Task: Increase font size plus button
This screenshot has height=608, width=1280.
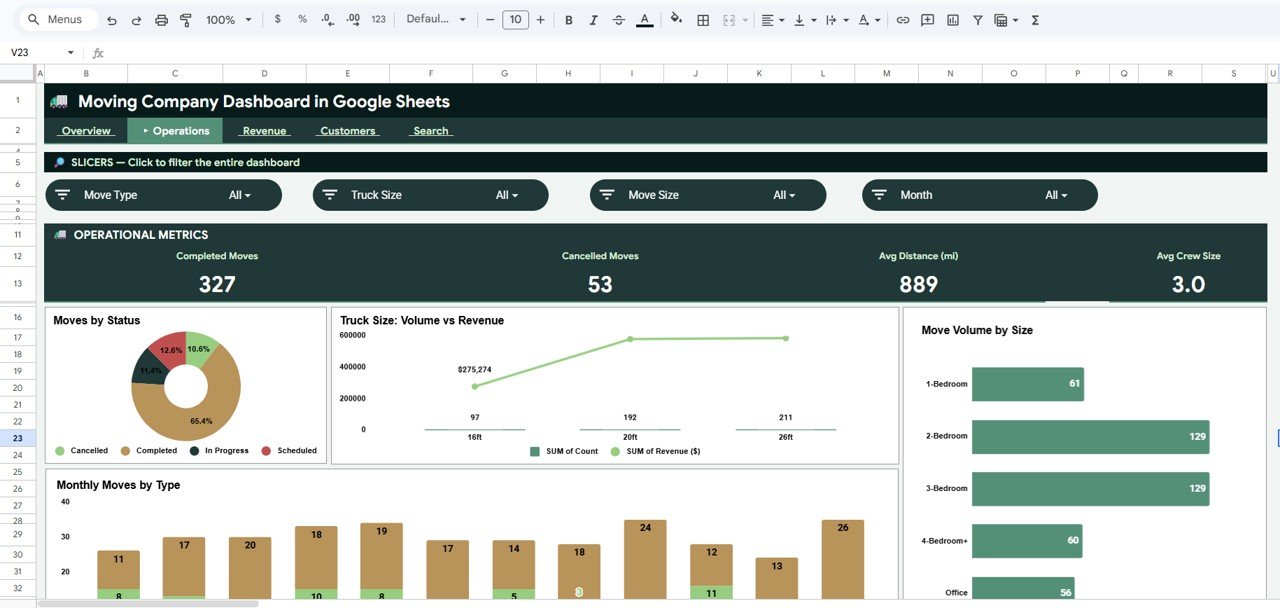Action: (541, 20)
